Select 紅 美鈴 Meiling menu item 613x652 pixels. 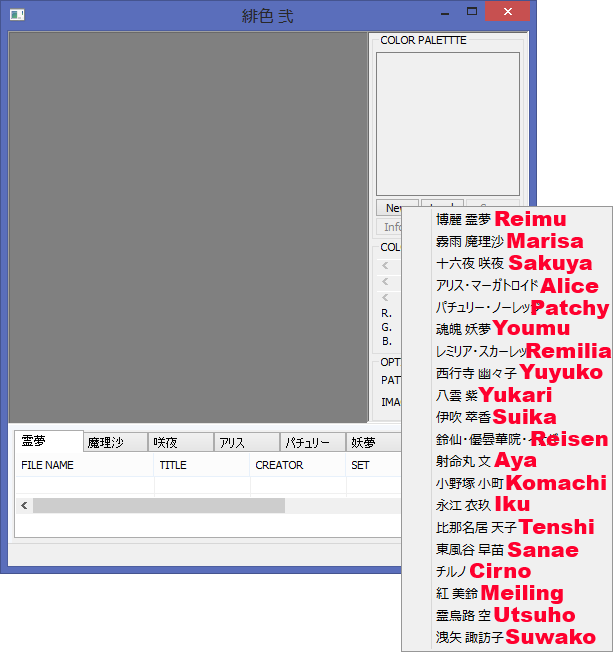tap(507, 593)
